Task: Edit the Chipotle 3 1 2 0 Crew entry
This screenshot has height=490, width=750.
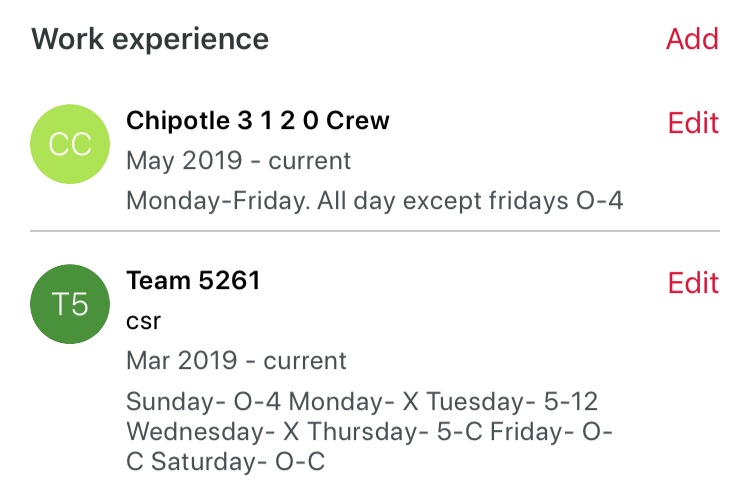Action: (x=693, y=123)
